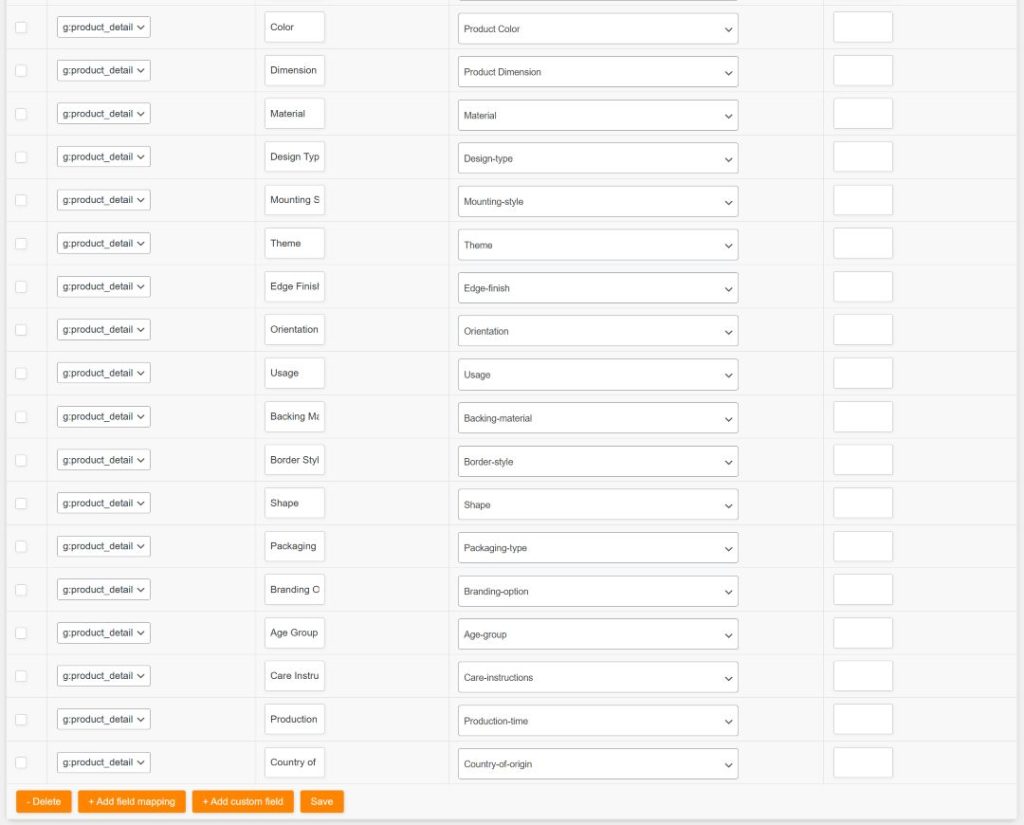Save the field mappings
This screenshot has width=1024, height=825.
(x=322, y=801)
